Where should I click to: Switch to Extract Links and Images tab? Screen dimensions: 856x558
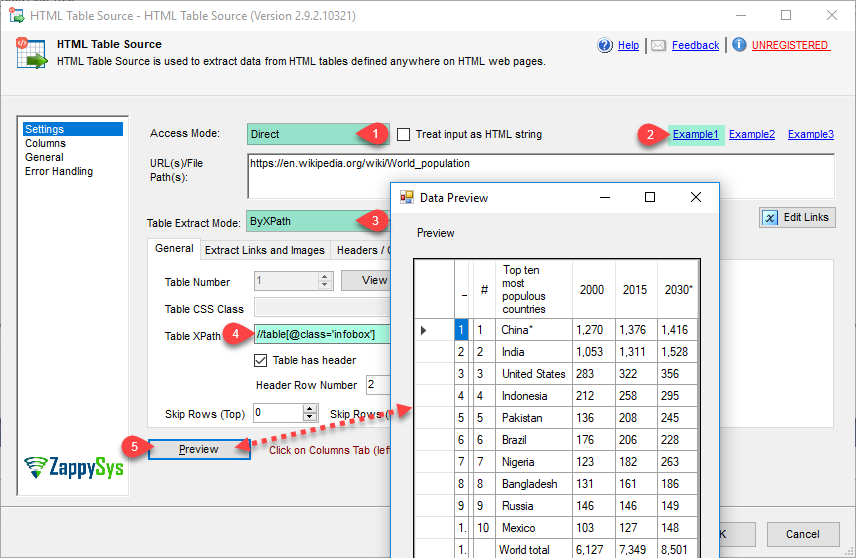265,250
